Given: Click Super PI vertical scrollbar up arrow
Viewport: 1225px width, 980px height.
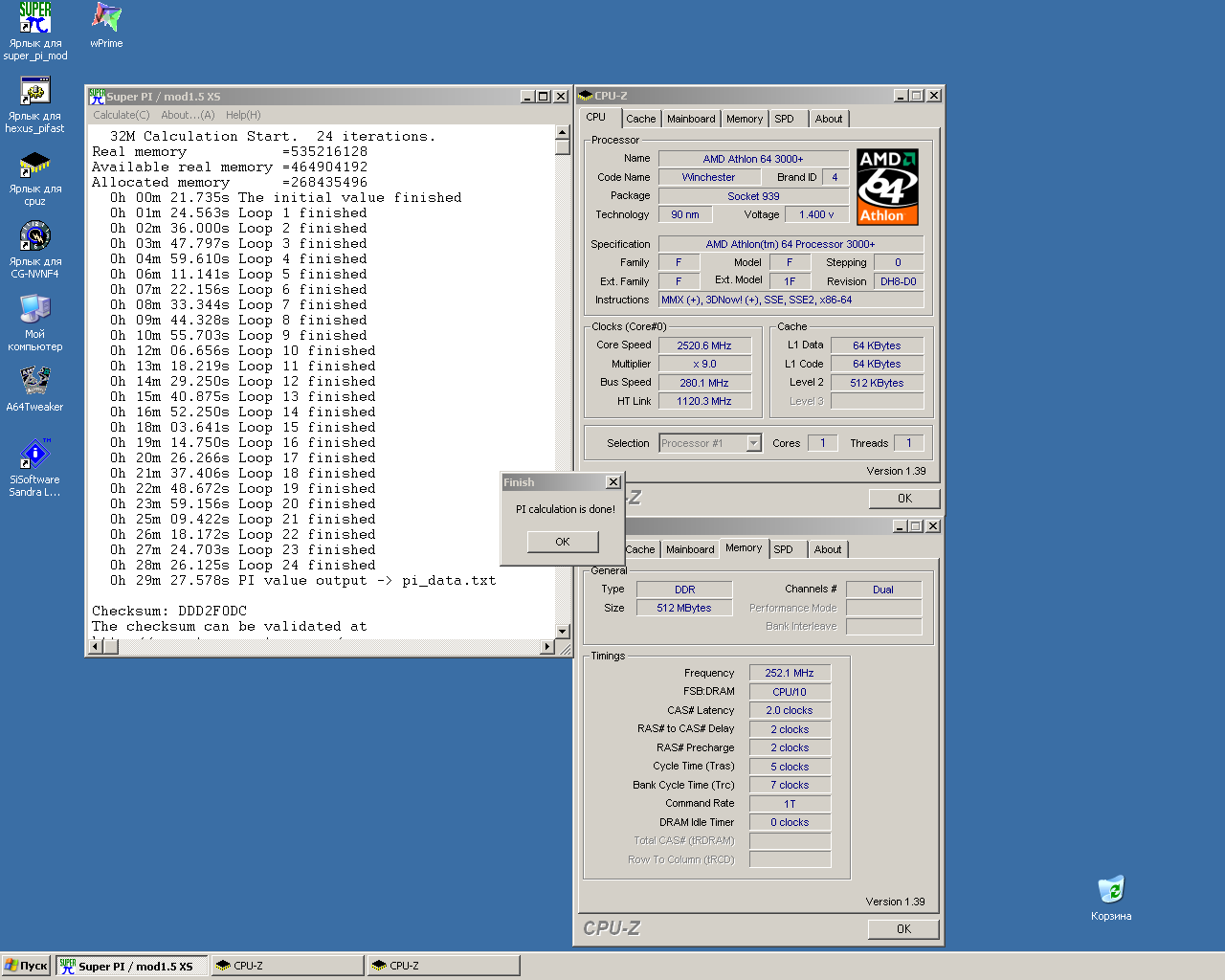Looking at the screenshot, I should pyautogui.click(x=563, y=134).
